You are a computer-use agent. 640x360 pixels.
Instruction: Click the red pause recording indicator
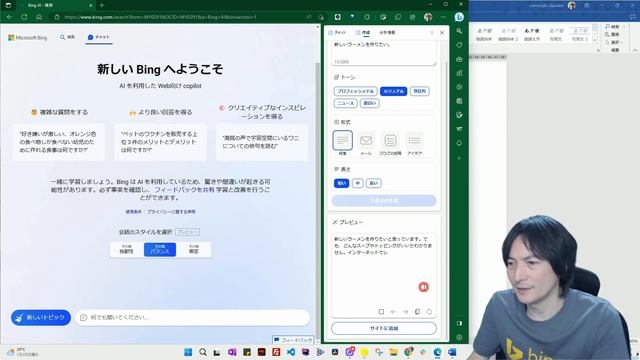[x=424, y=287]
